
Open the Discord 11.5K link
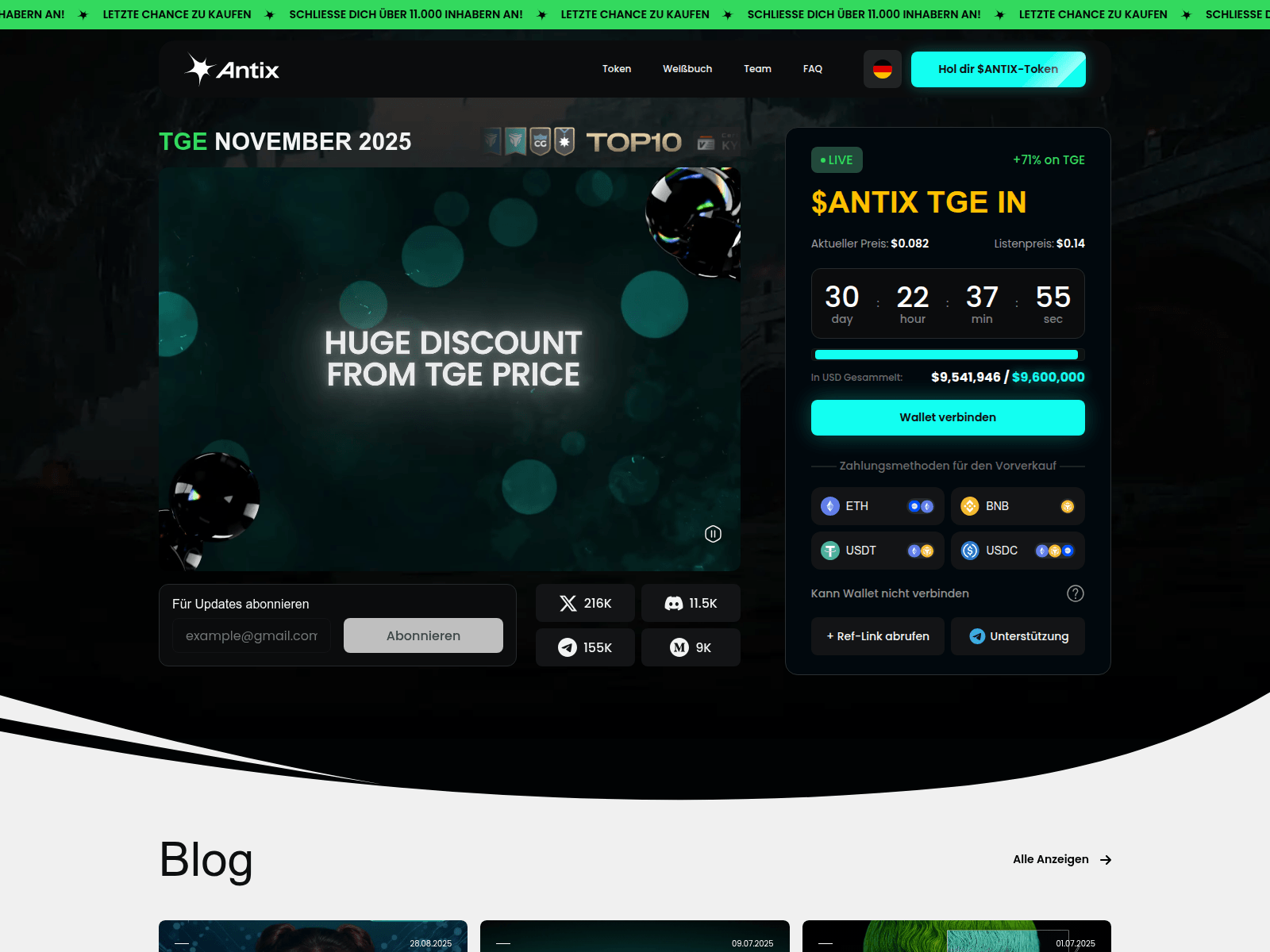[x=691, y=603]
